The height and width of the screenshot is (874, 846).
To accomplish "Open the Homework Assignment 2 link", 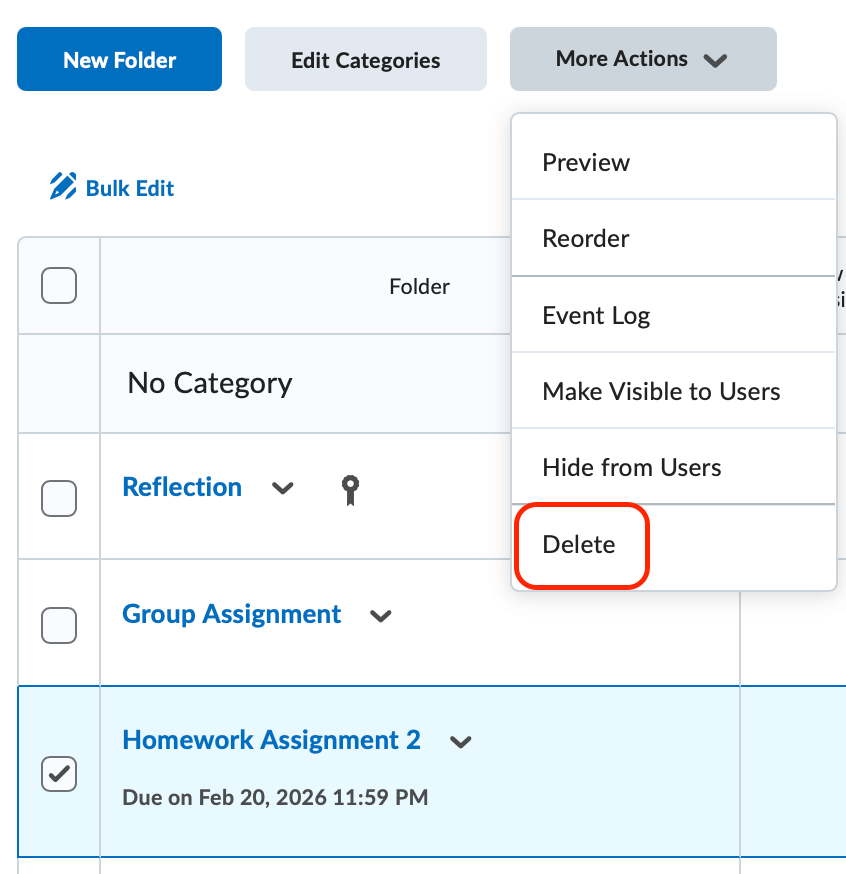I will click(x=271, y=740).
